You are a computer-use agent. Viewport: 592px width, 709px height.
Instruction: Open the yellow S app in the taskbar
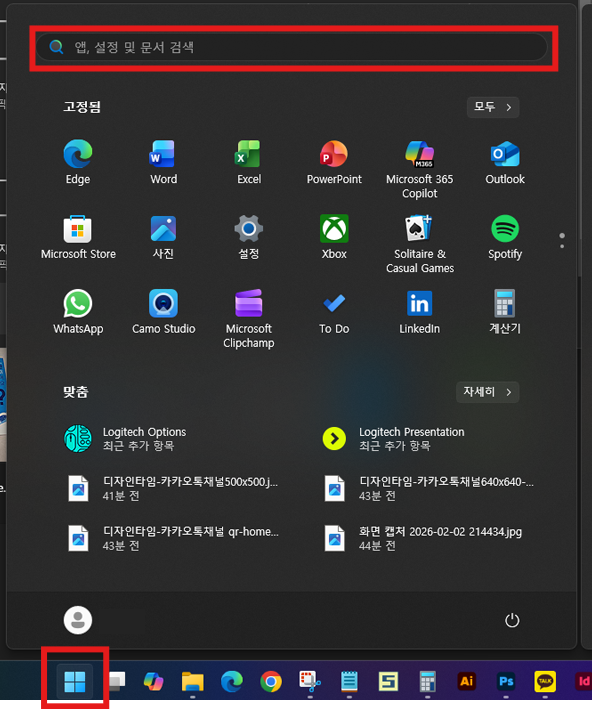(x=388, y=681)
